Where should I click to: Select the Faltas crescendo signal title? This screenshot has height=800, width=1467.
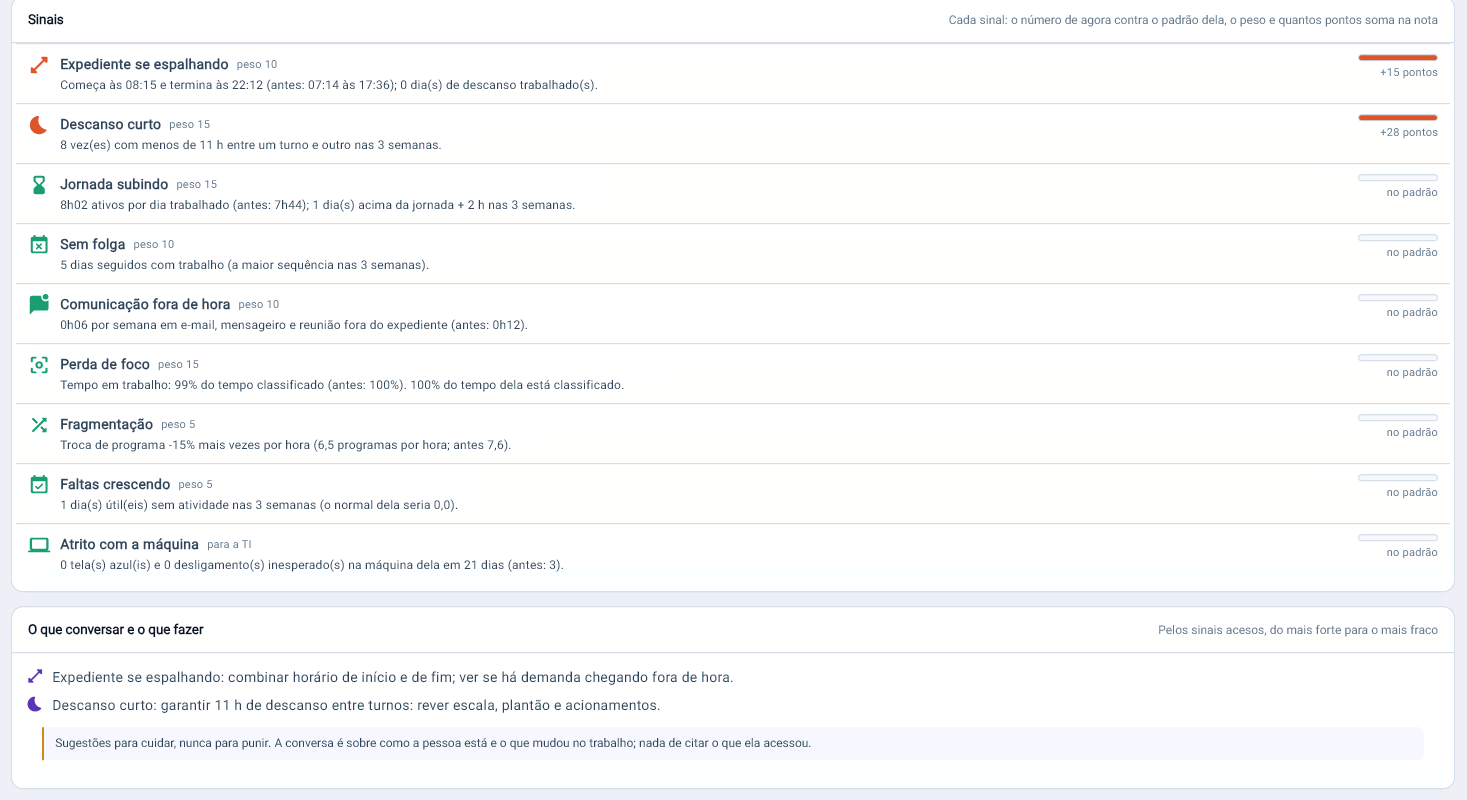115,484
